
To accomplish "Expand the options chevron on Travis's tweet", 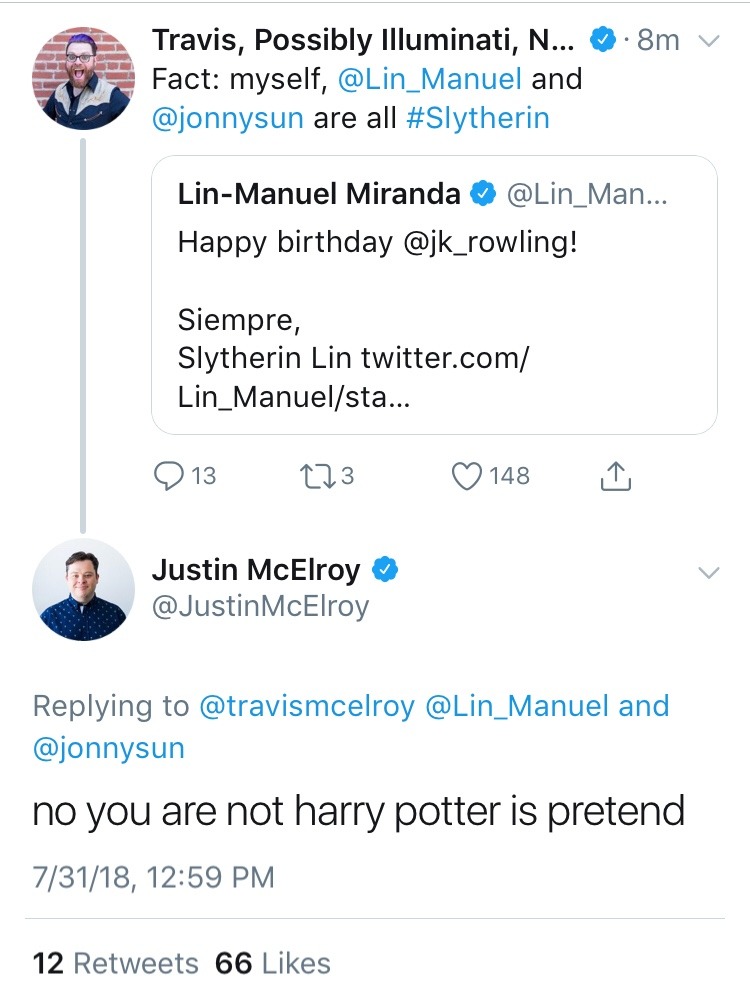I will coord(707,41).
